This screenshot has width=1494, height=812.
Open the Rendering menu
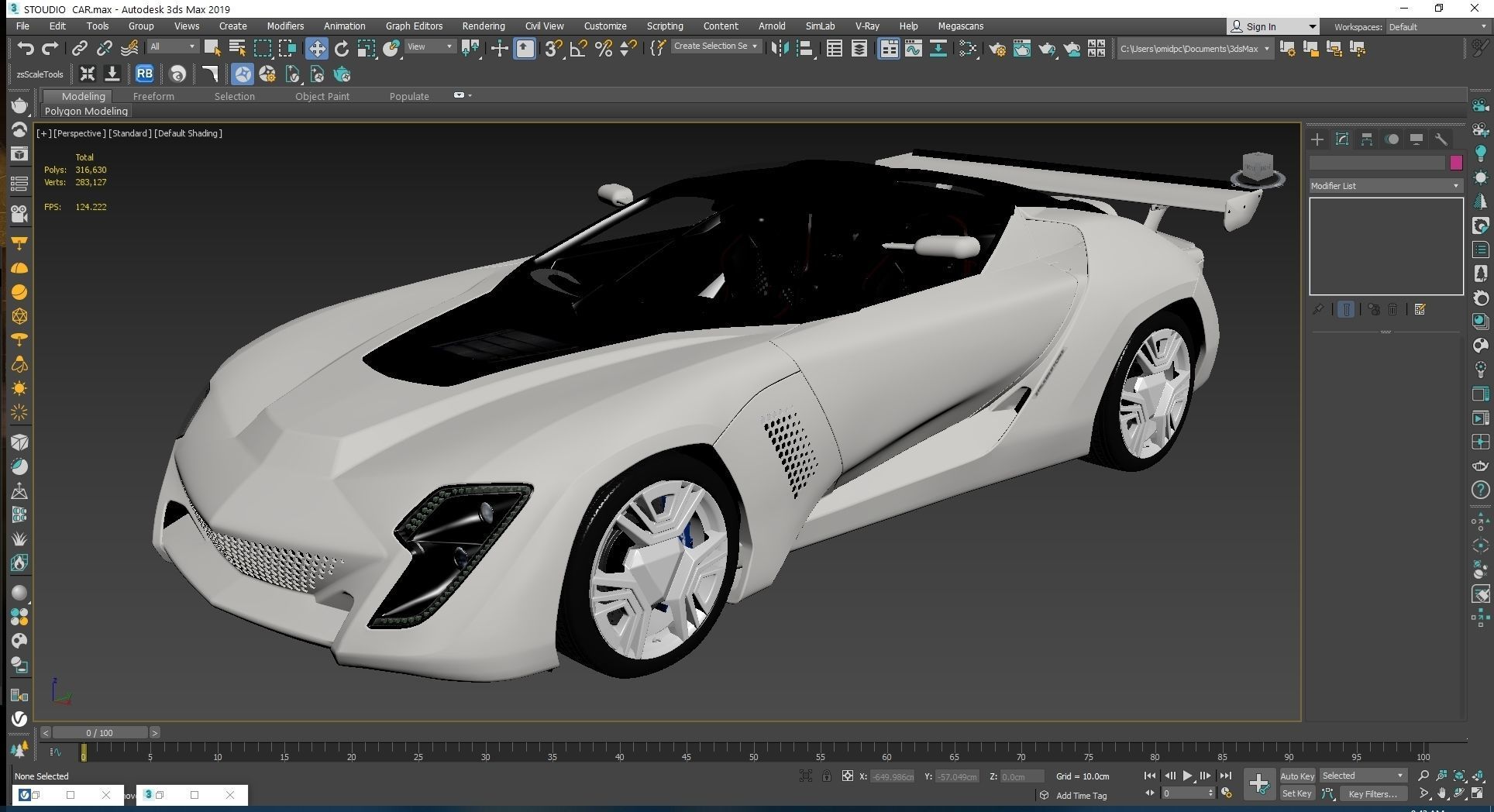click(484, 26)
